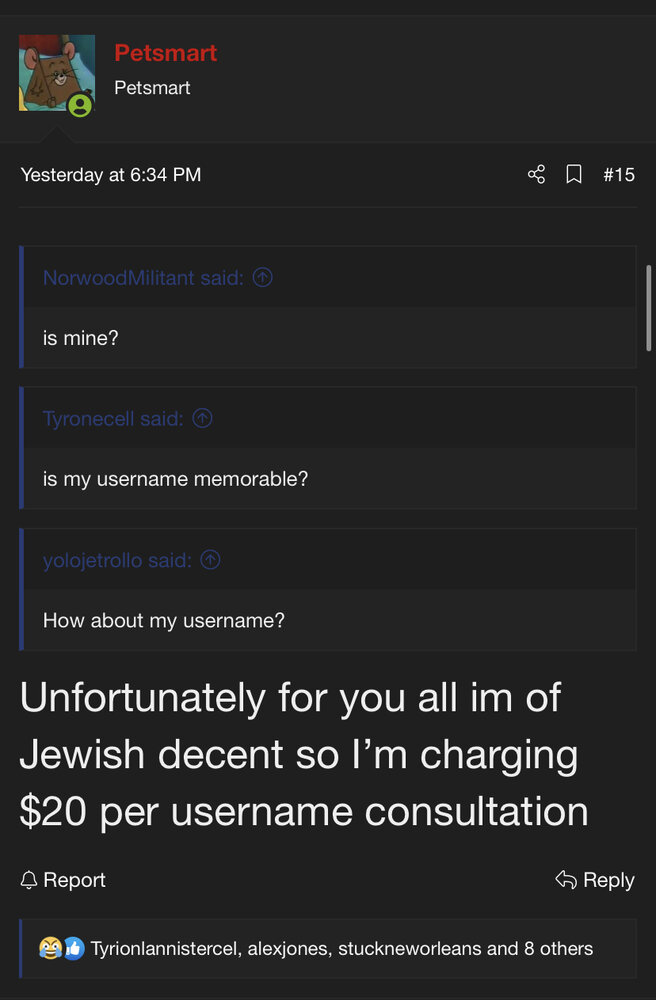Open Tyronecell said quote link
656x1000 pixels.
pyautogui.click(x=113, y=419)
